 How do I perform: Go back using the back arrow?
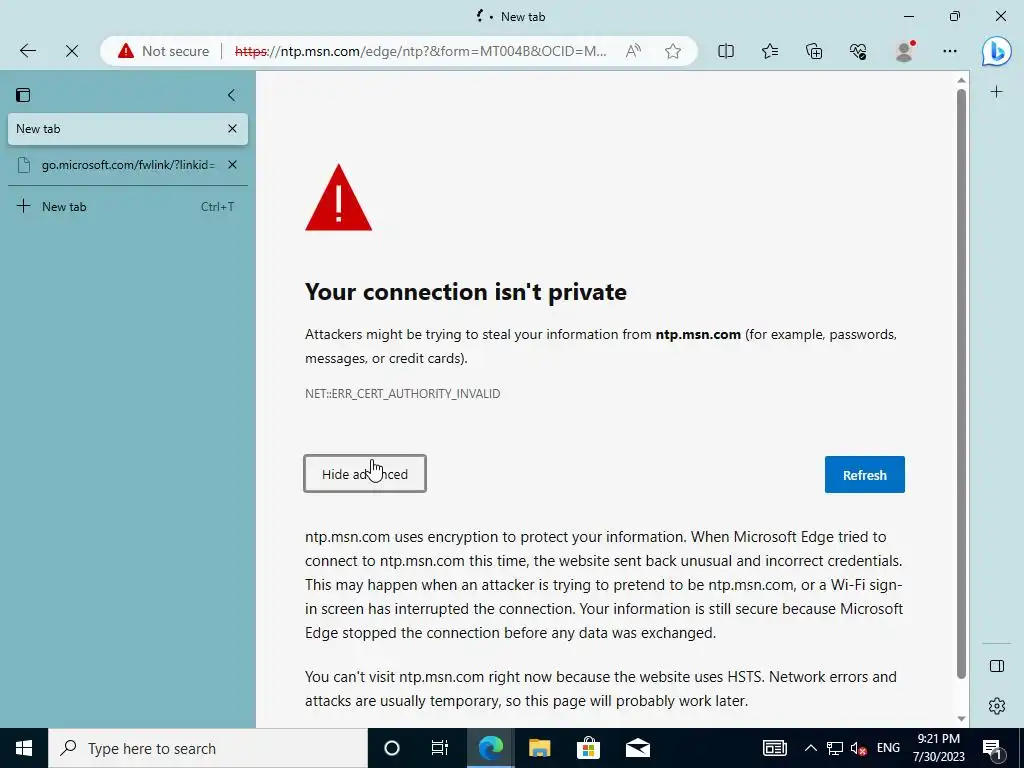tap(27, 51)
